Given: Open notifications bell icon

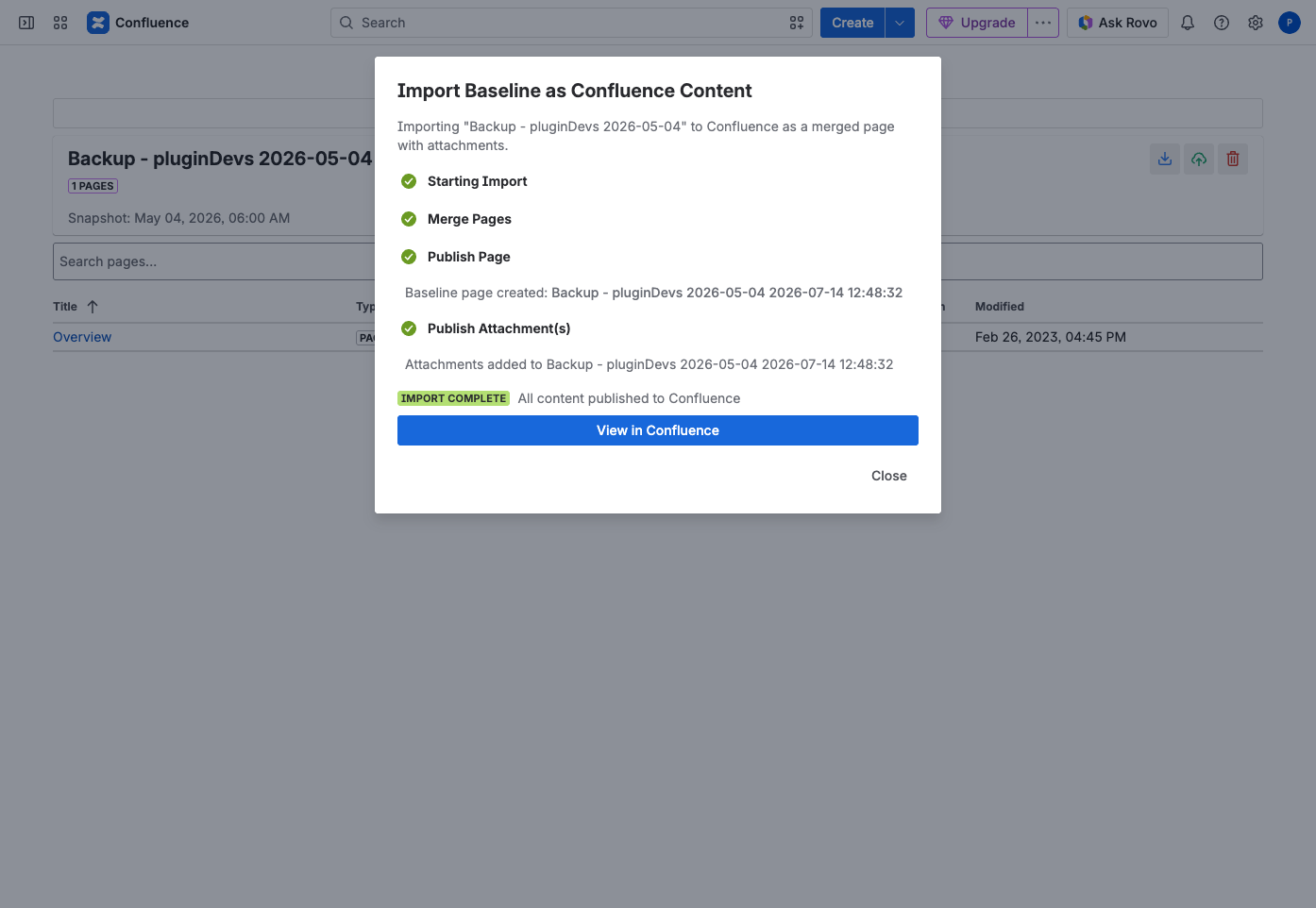Looking at the screenshot, I should click(x=1188, y=23).
